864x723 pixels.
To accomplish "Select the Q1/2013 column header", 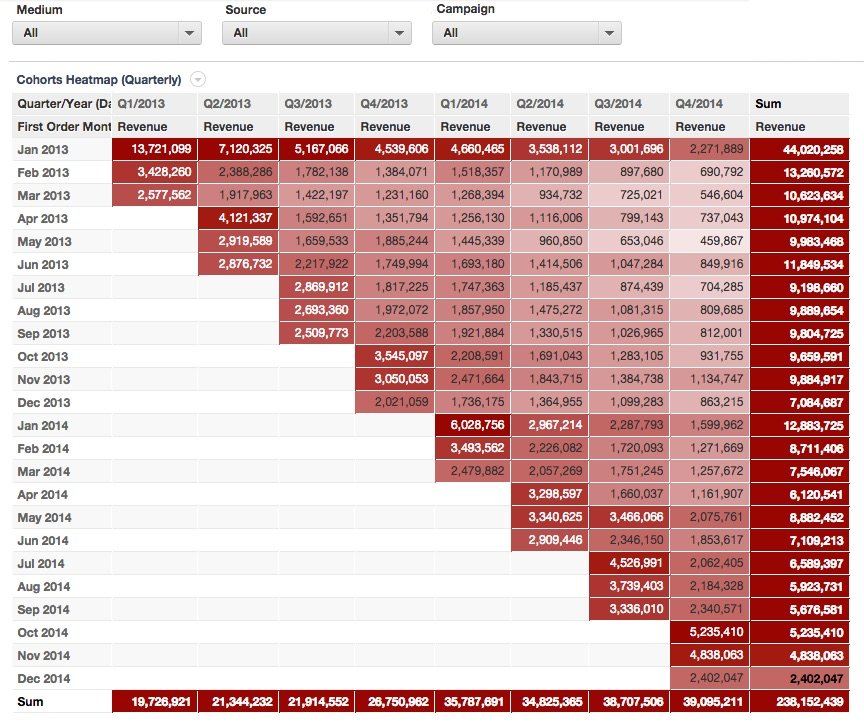I will pyautogui.click(x=154, y=104).
